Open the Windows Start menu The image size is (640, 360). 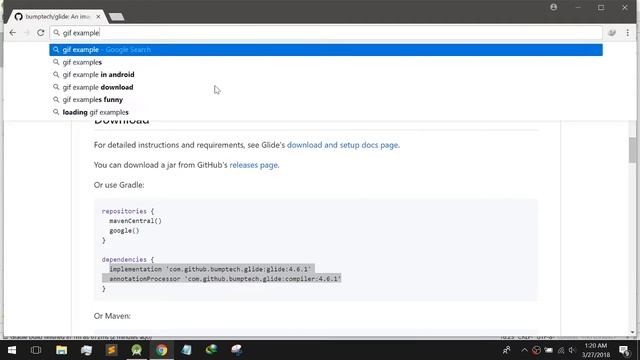tap(12, 350)
